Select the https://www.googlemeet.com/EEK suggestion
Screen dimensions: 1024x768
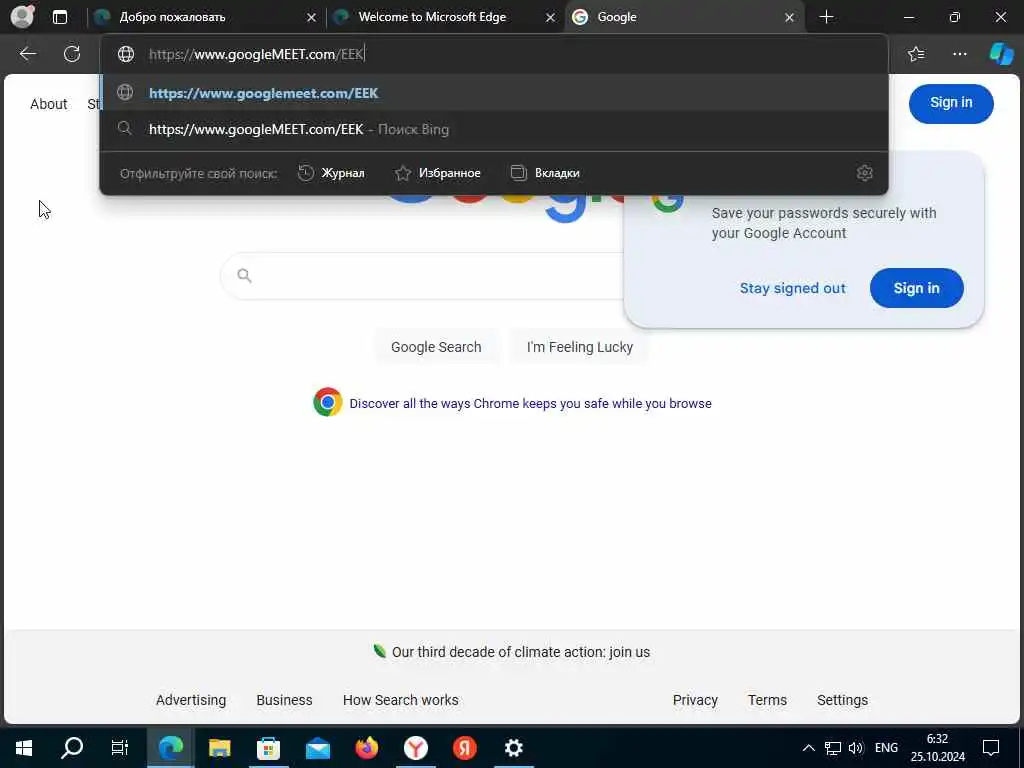coord(494,93)
